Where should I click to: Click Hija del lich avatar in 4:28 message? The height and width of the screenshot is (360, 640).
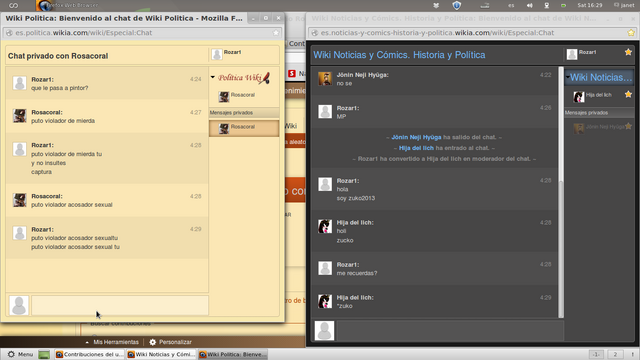(x=325, y=226)
